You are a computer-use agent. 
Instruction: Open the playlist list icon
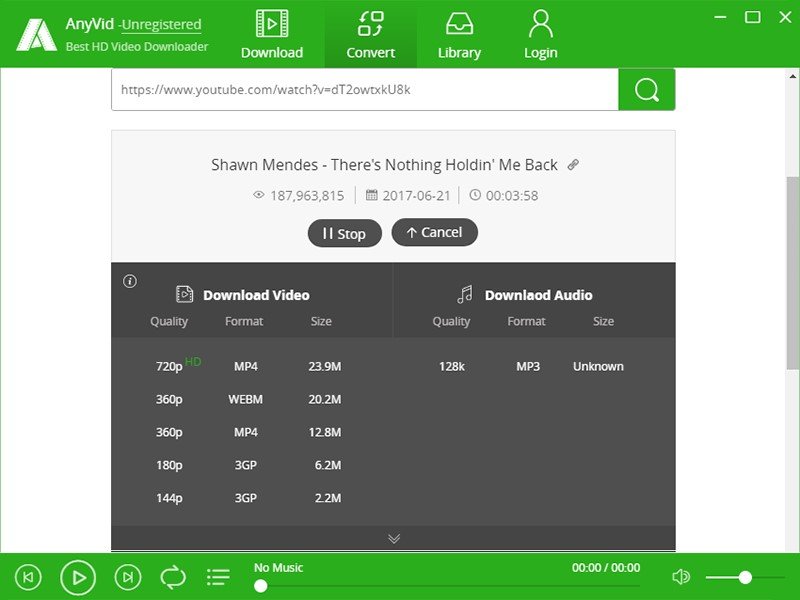pyautogui.click(x=218, y=577)
